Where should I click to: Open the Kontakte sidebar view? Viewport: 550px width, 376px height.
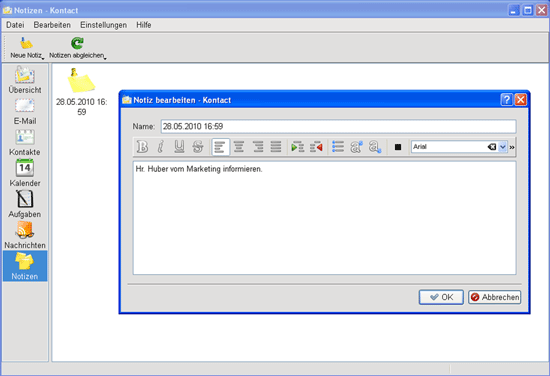pos(25,142)
